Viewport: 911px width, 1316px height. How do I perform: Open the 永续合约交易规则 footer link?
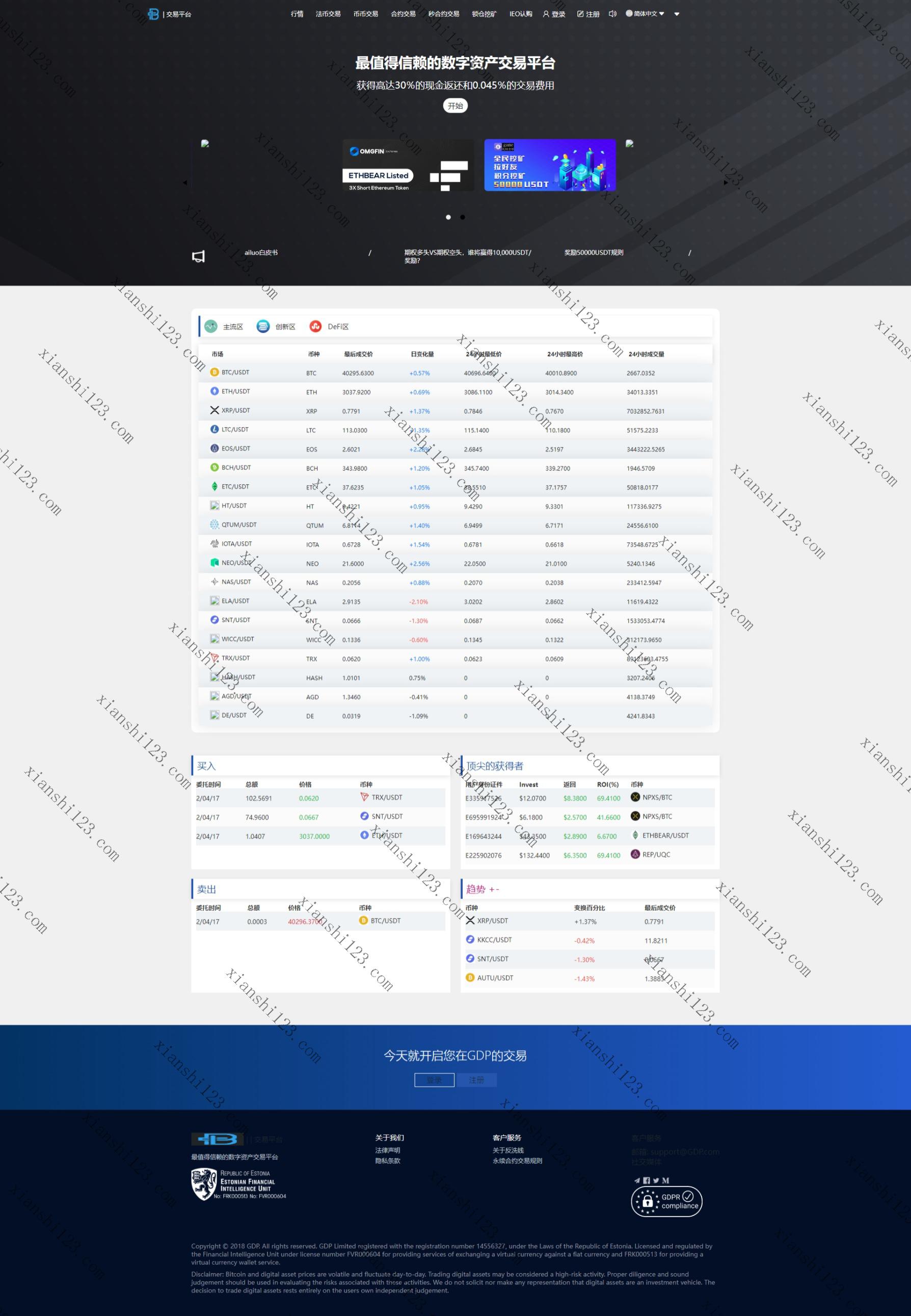coord(517,1160)
